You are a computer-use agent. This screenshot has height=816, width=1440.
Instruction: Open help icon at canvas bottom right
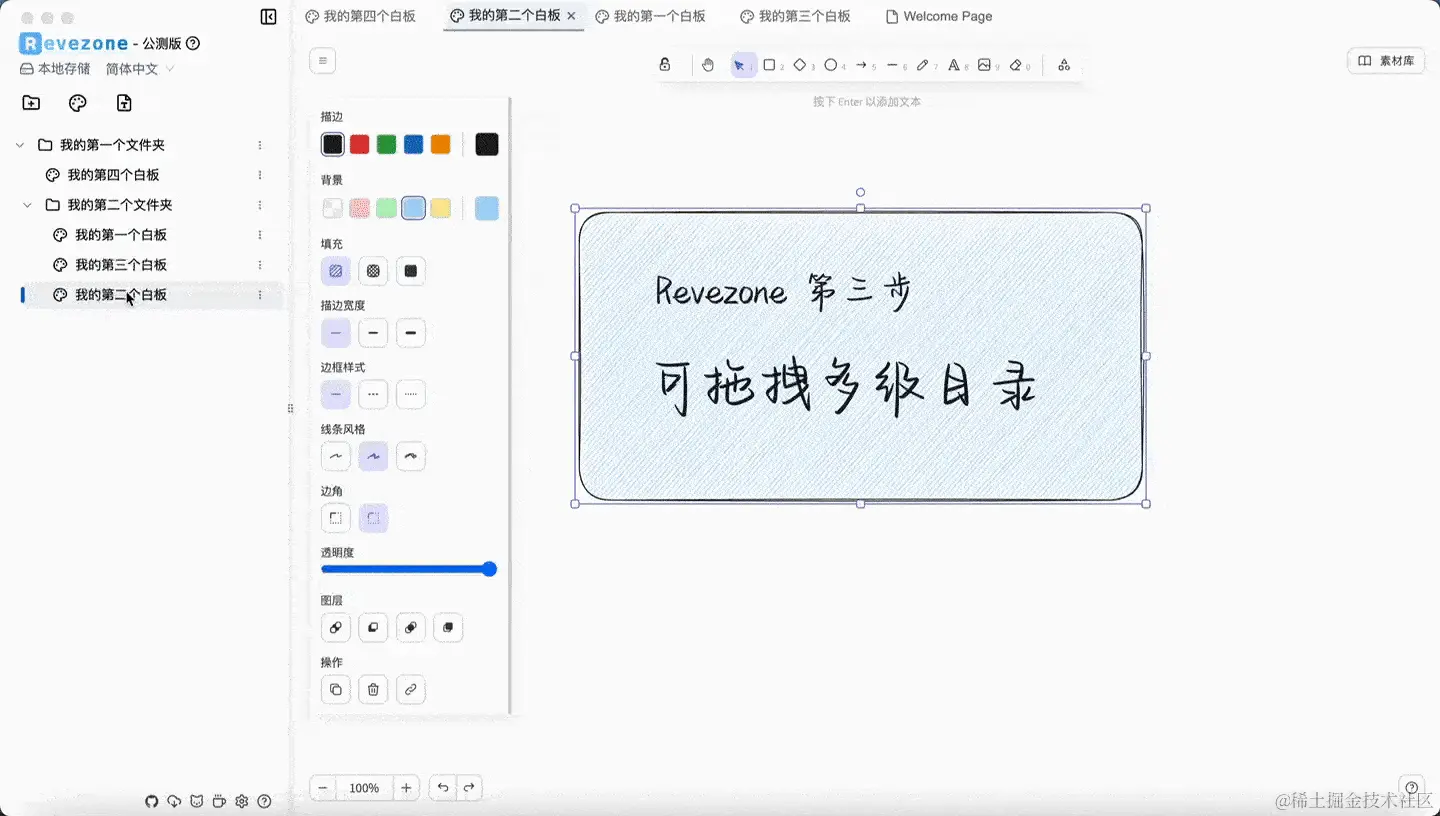(x=1412, y=787)
